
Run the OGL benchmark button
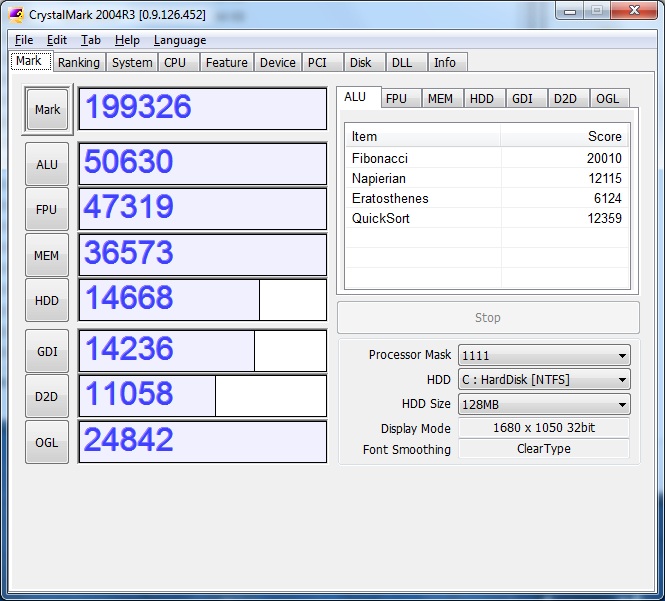pos(47,442)
